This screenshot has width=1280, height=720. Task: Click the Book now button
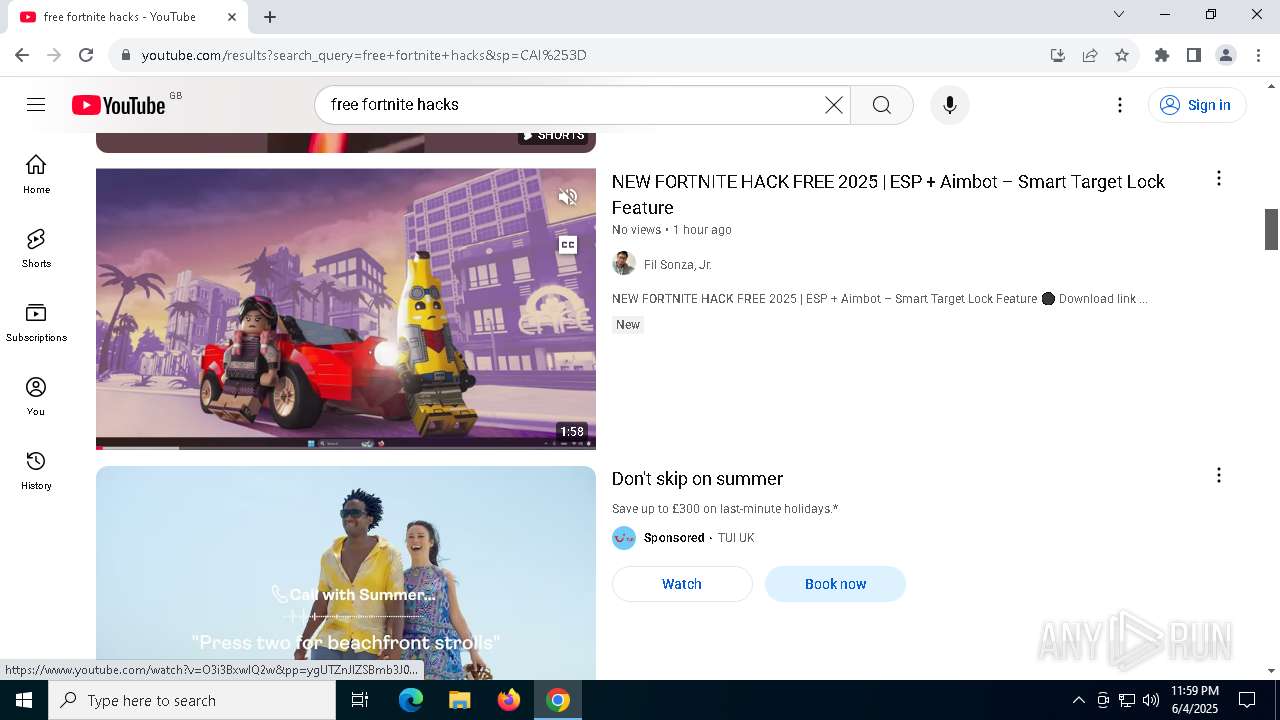835,584
